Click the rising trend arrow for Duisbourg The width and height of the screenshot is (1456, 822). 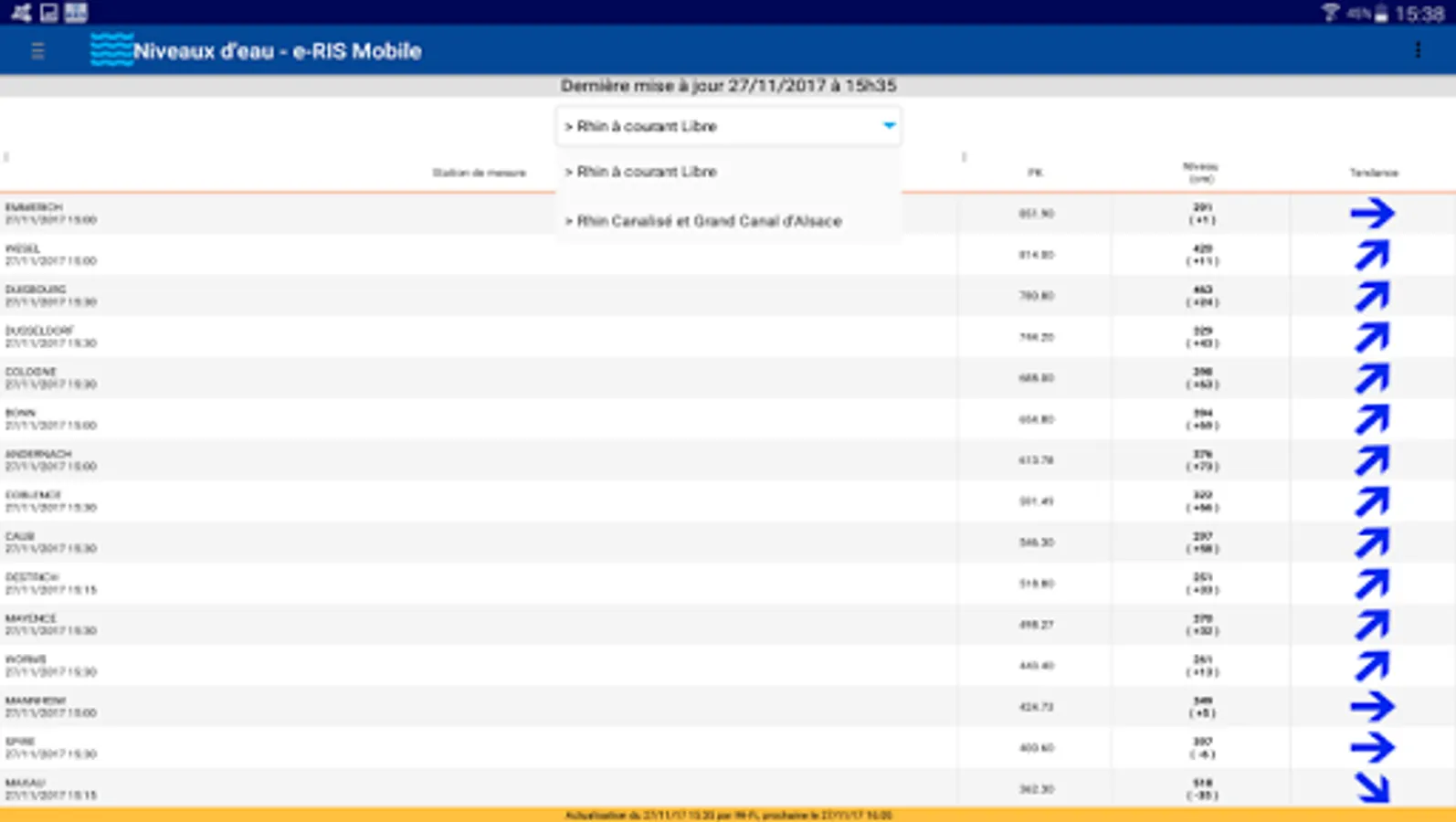[1372, 296]
